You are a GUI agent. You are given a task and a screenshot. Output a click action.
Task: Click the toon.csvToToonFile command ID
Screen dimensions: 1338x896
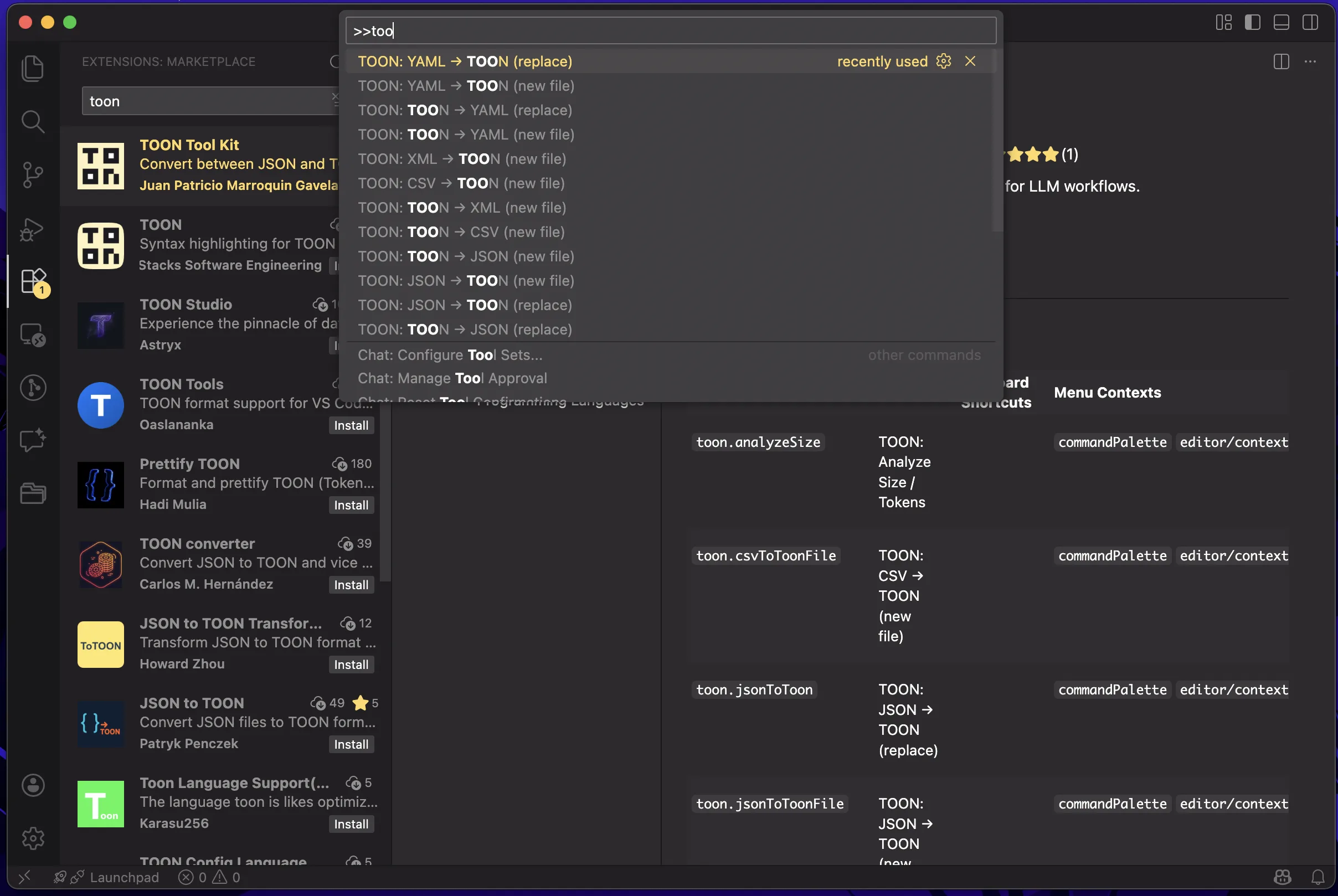coord(765,556)
